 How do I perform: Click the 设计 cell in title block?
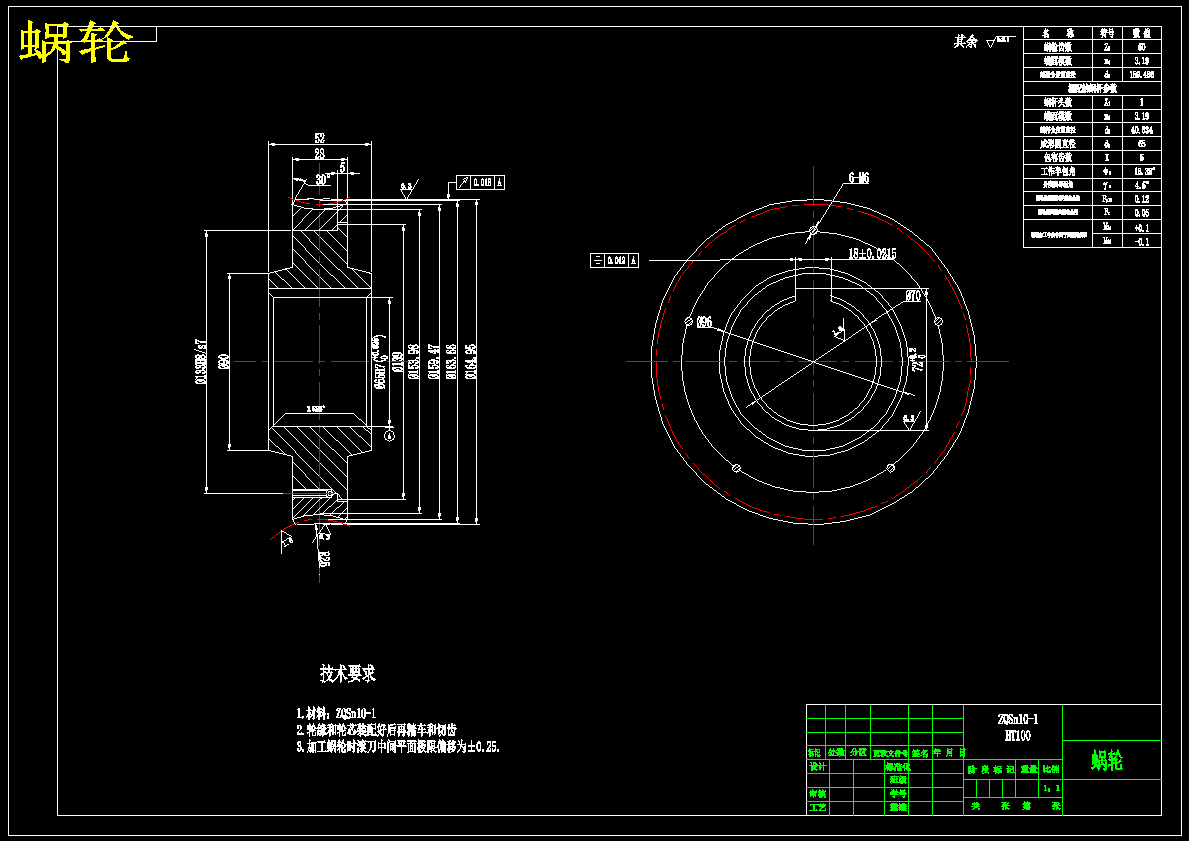(x=817, y=767)
